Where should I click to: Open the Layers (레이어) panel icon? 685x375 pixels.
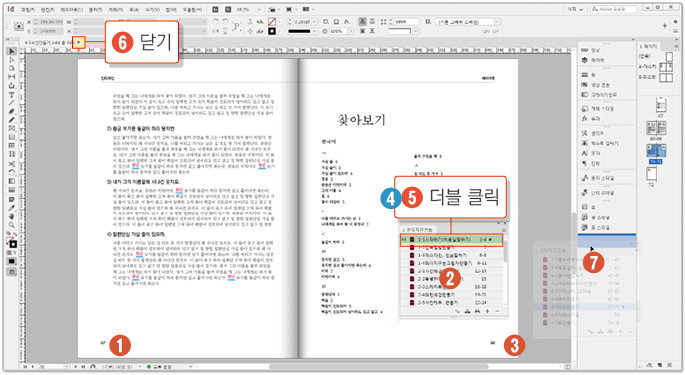point(585,60)
